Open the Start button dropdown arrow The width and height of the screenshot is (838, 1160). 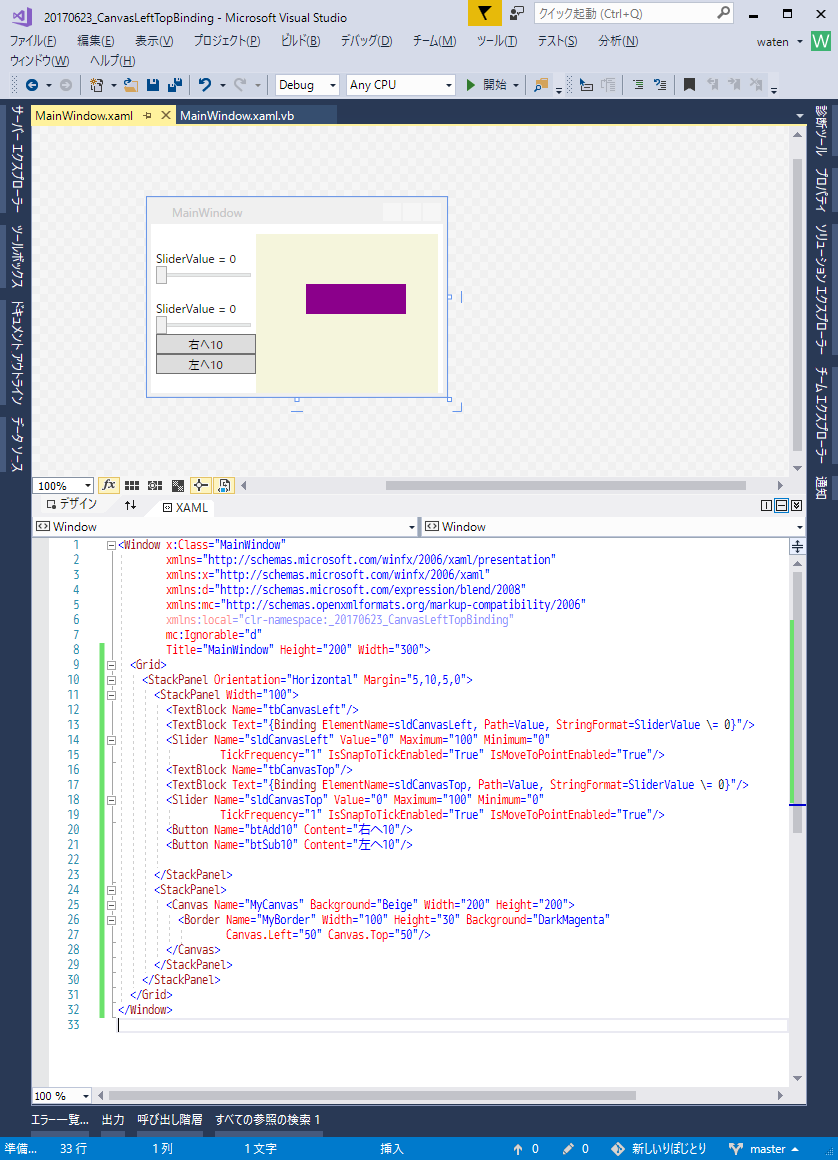pos(516,85)
